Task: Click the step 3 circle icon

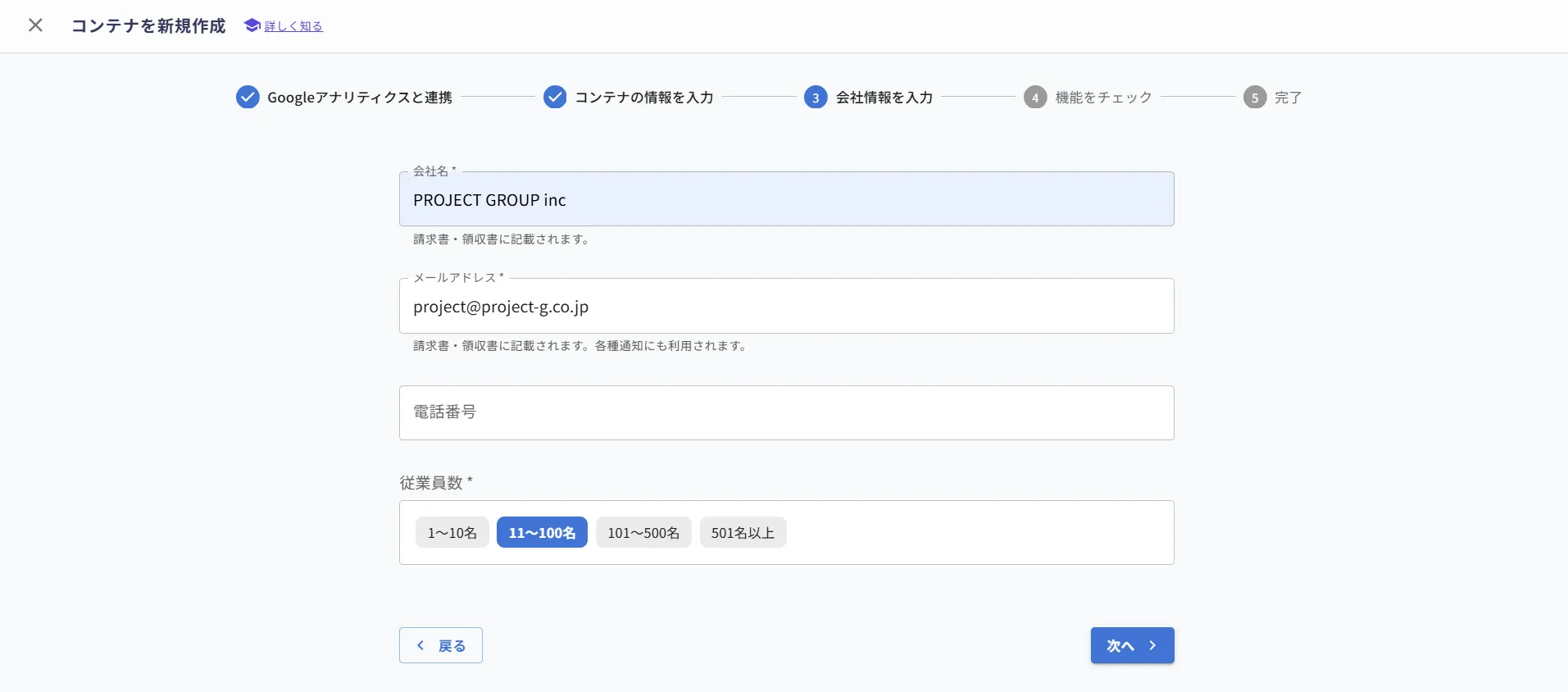Action: [x=816, y=97]
